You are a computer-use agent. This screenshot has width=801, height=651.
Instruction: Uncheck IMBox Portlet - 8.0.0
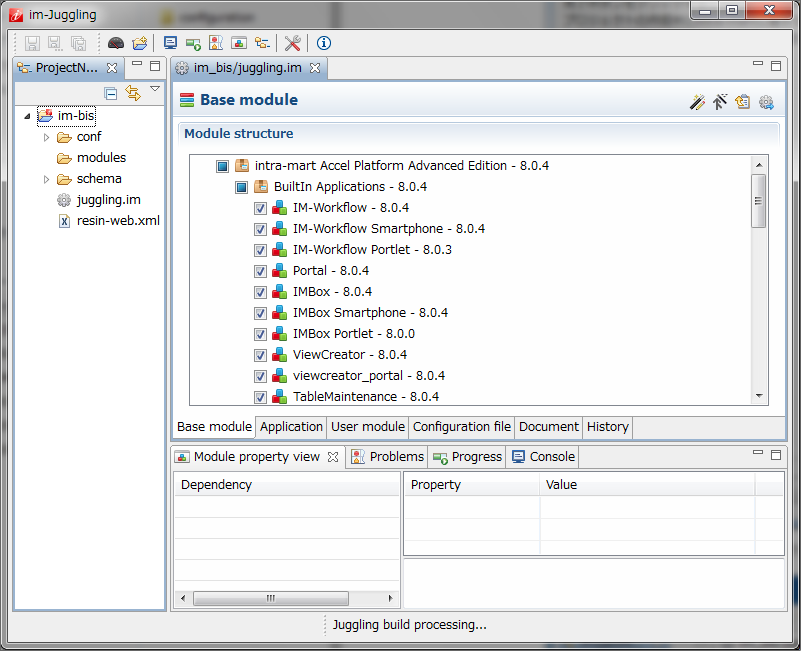tap(260, 334)
